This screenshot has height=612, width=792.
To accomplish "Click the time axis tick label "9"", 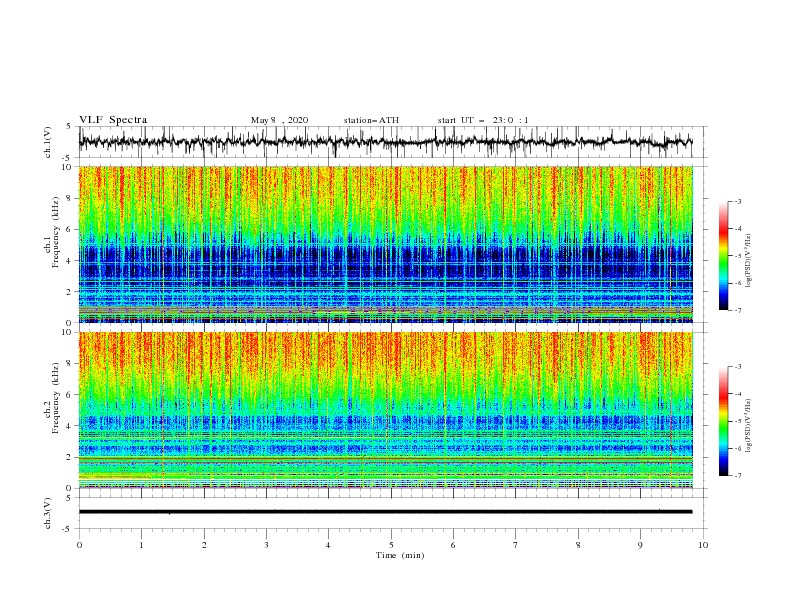I will click(x=640, y=545).
